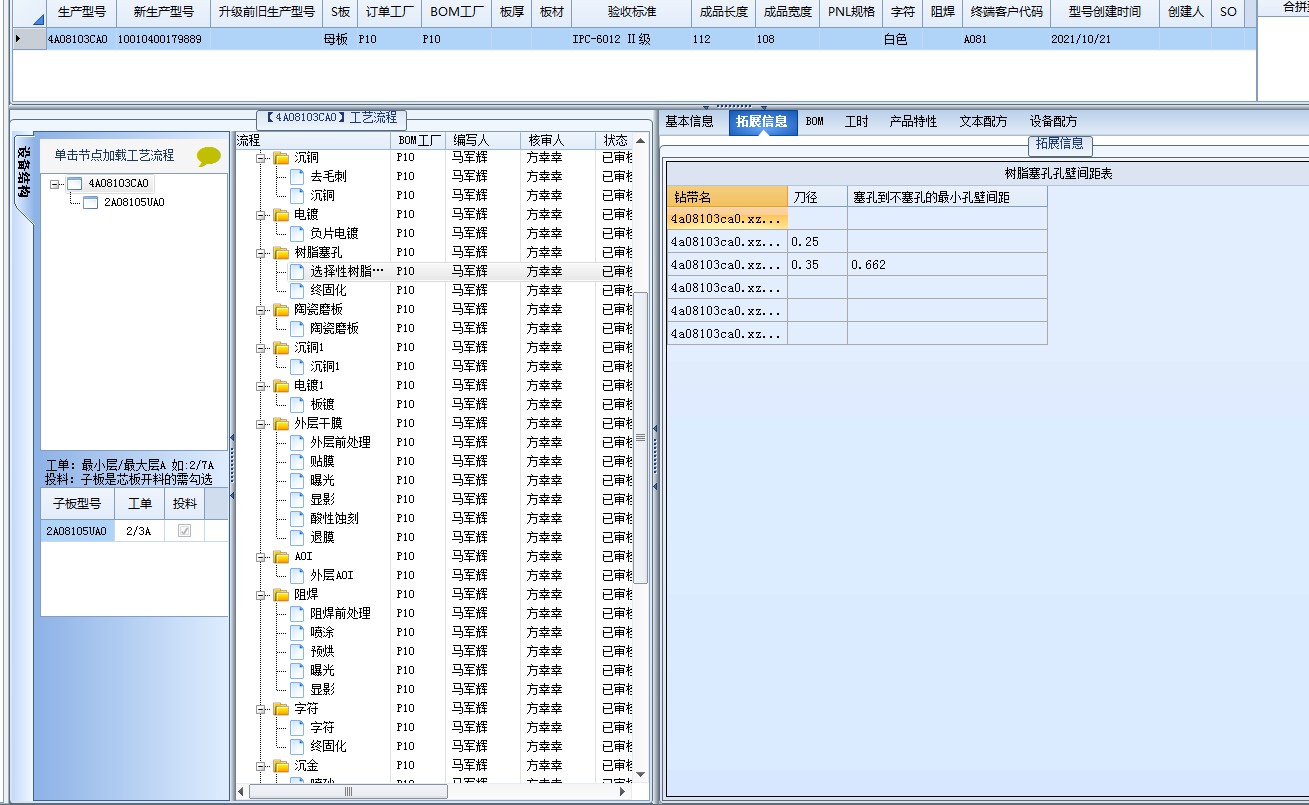Click the 编写人 column header in the process tree
The height and width of the screenshot is (805, 1309).
coord(484,140)
